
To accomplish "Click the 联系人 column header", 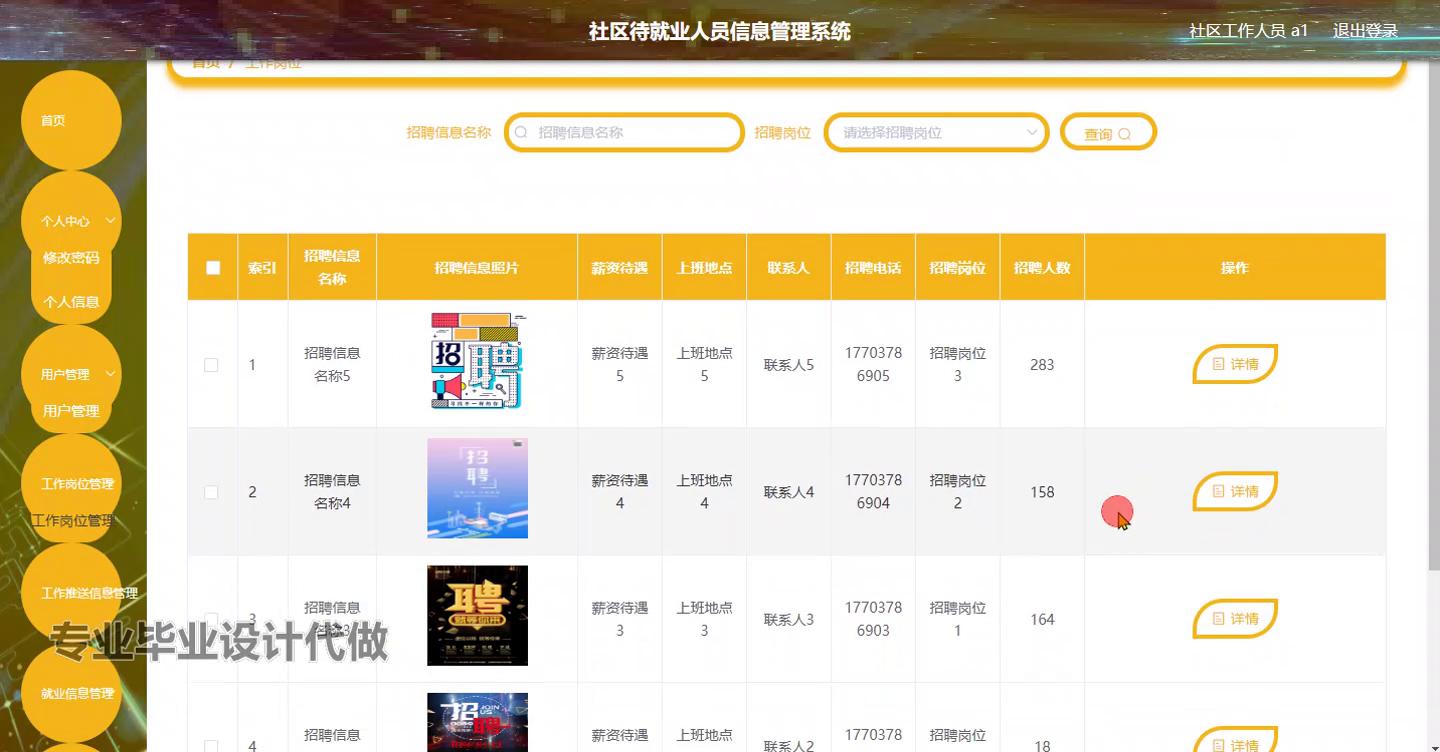I will pos(788,267).
